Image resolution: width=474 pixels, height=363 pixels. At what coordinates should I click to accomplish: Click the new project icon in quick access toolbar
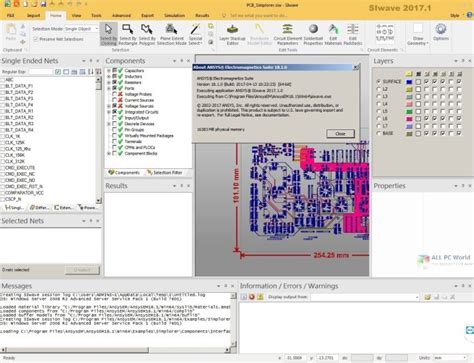click(25, 4)
